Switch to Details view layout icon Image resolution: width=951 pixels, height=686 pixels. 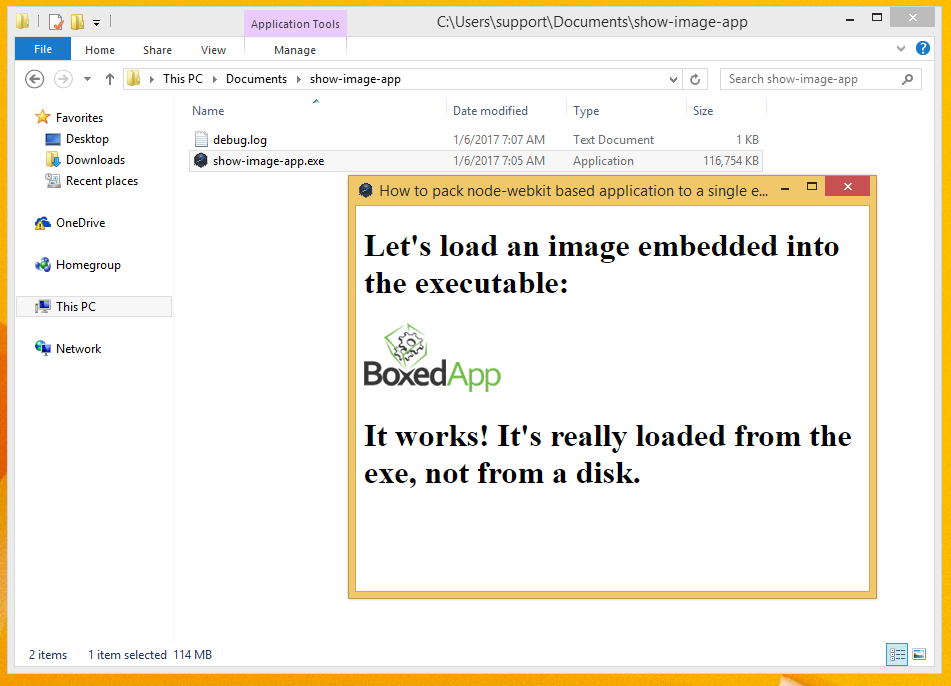pos(897,655)
